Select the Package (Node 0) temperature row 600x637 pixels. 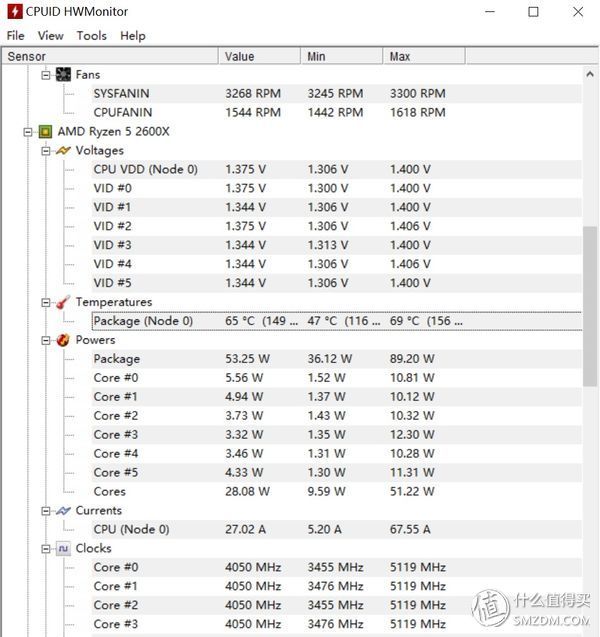[337, 321]
